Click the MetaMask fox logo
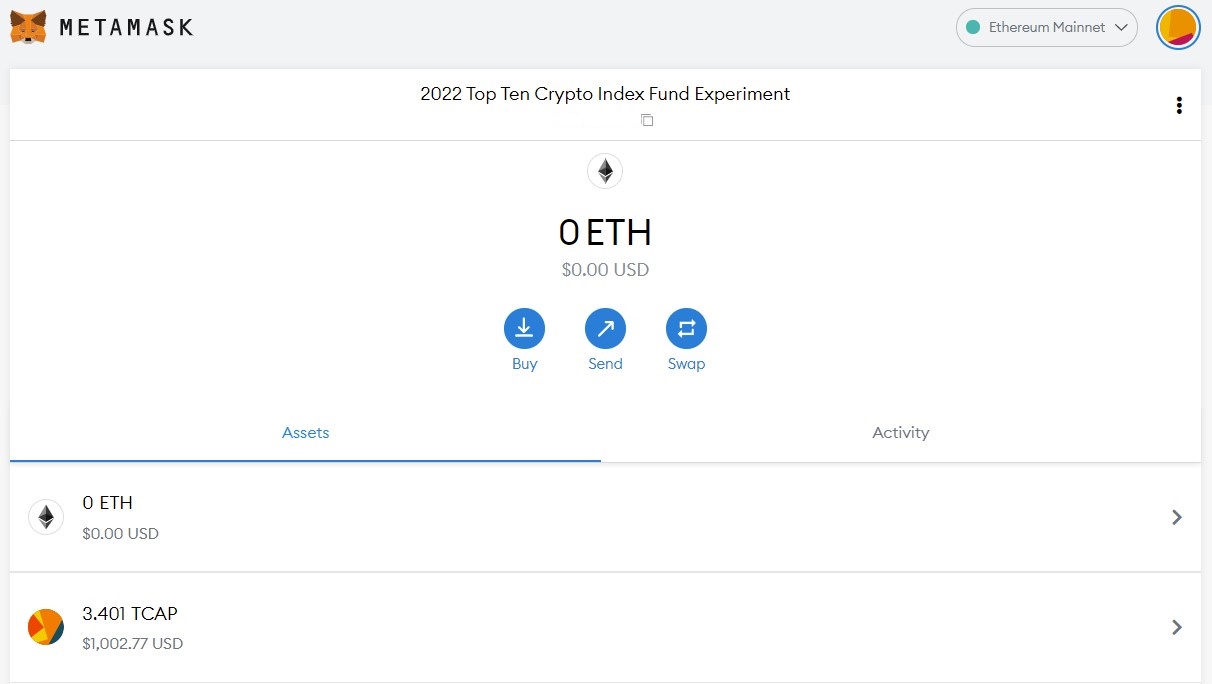Screen dimensions: 1212x684 [29, 27]
